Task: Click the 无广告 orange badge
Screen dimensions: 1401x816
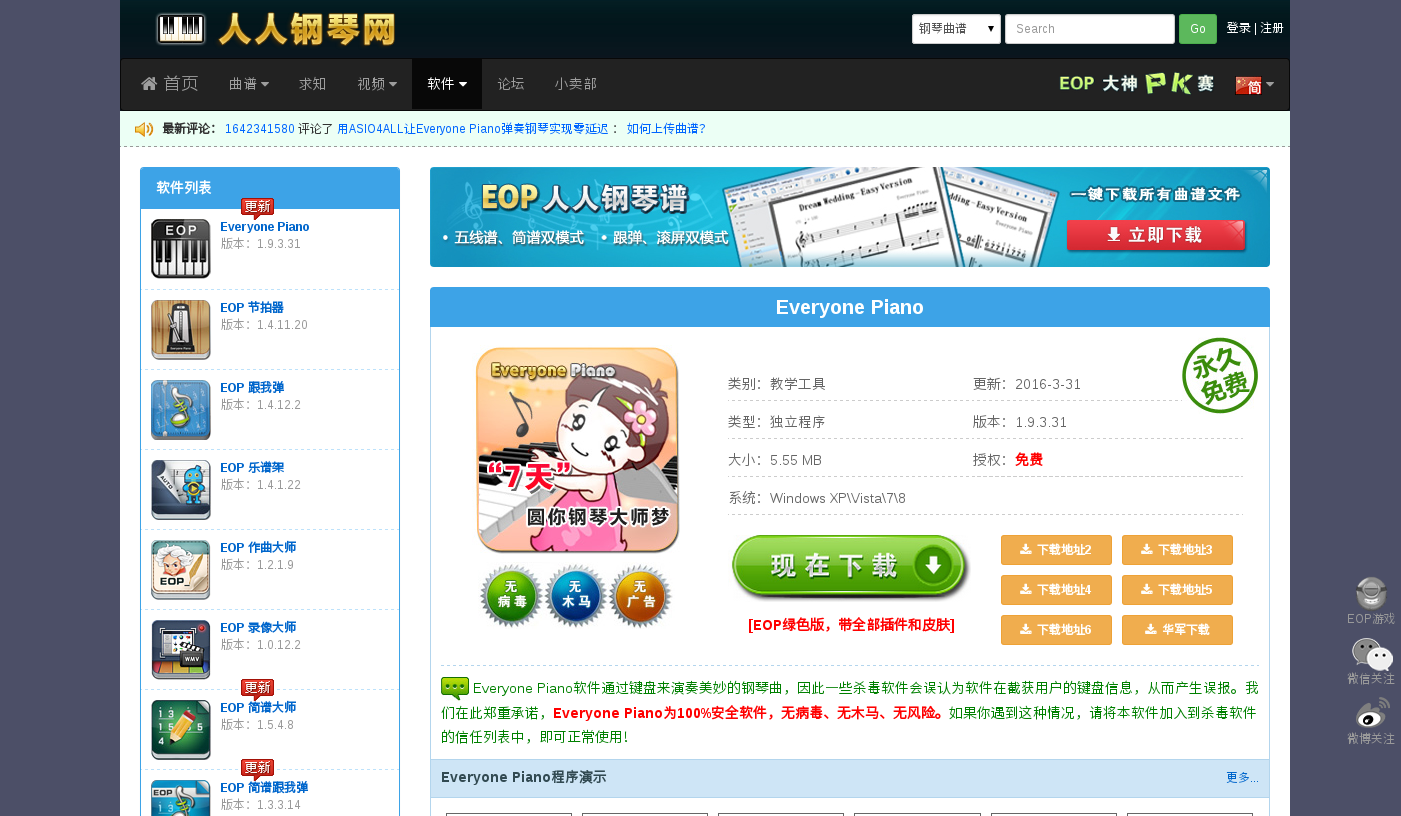Action: point(640,596)
